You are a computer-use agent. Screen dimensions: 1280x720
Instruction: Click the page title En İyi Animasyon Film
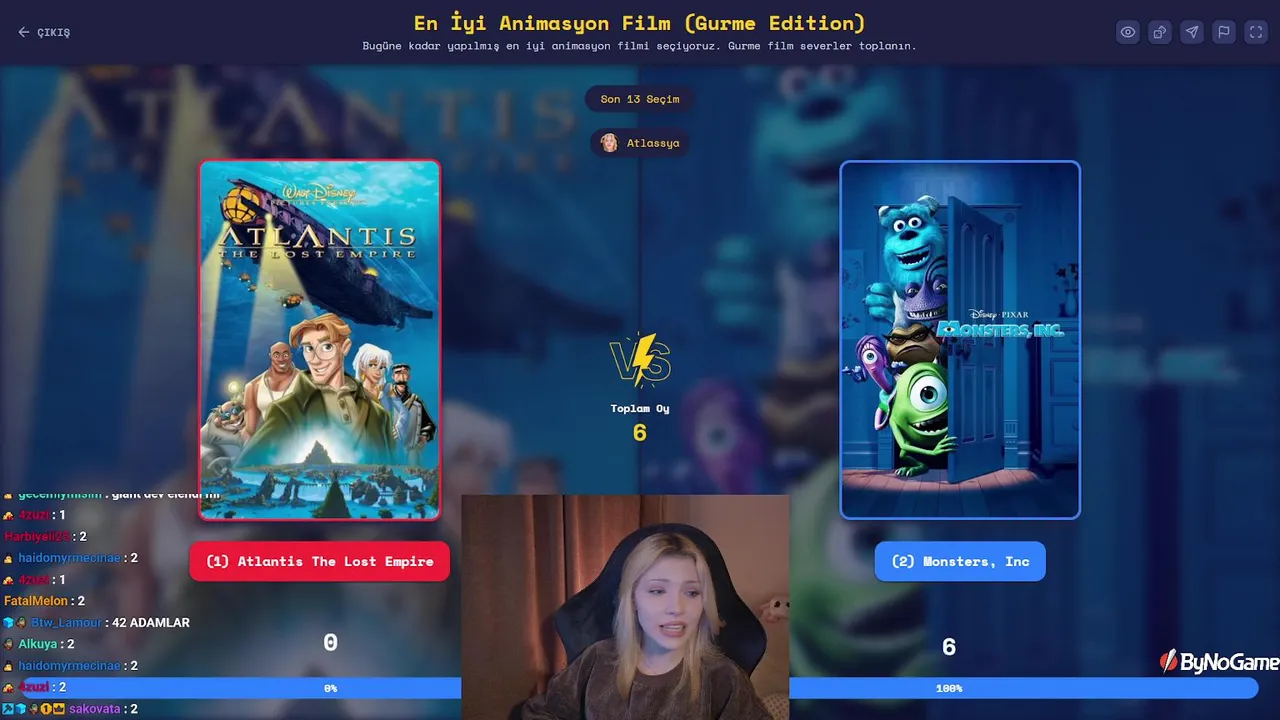point(640,22)
